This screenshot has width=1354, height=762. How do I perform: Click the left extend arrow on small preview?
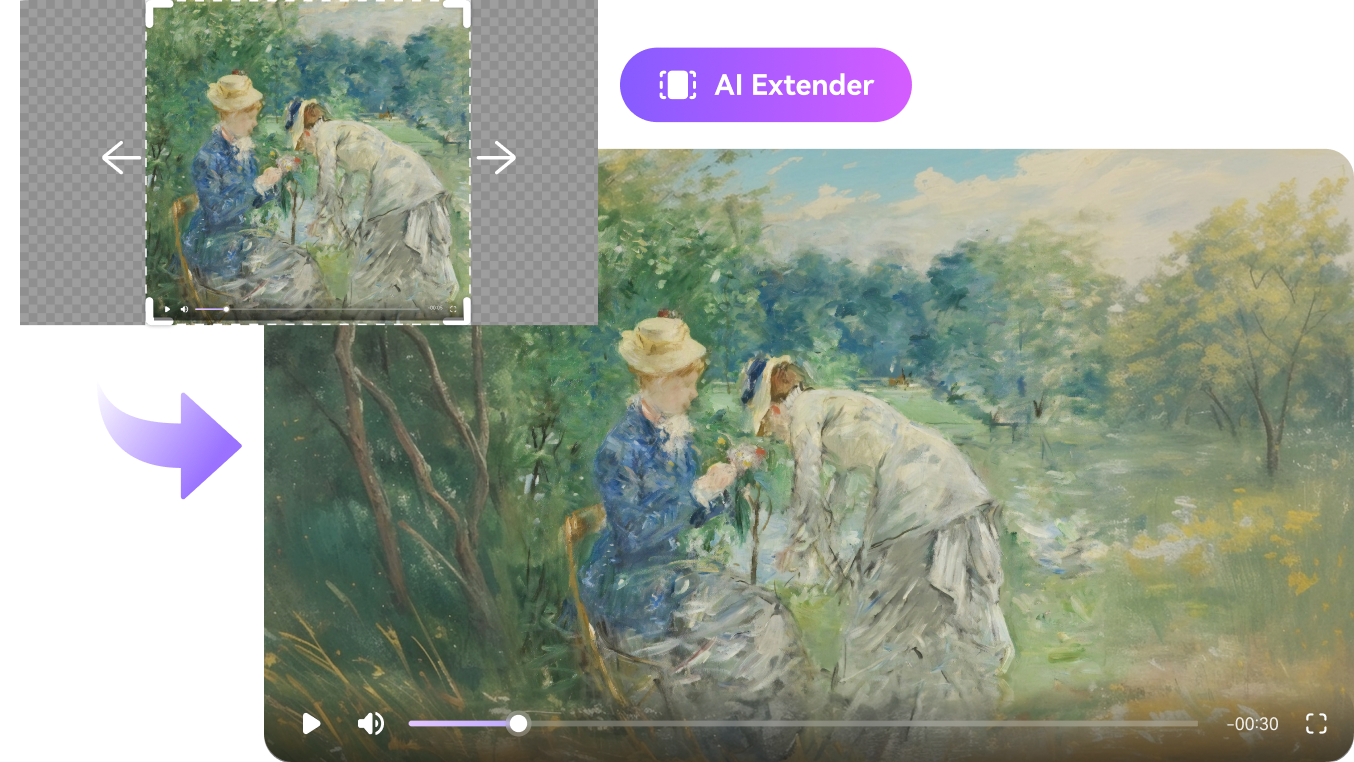(x=121, y=158)
